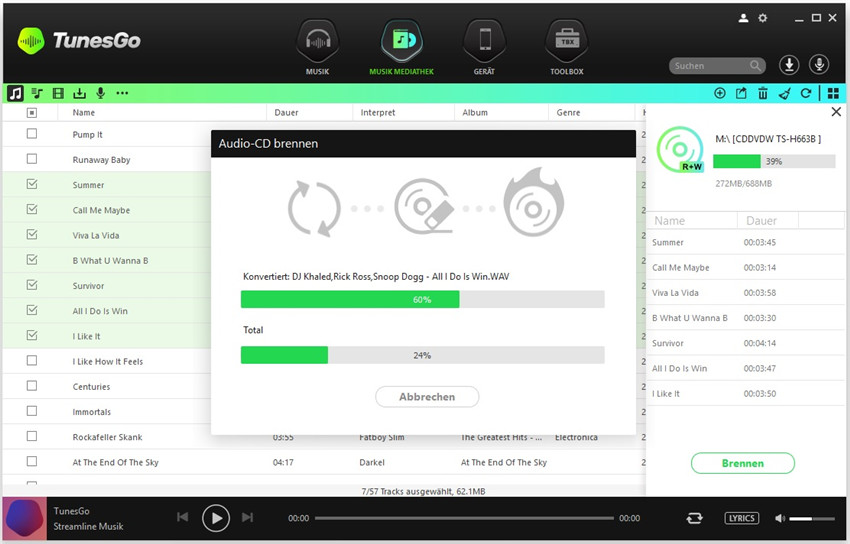Click the Total progress bar at 24%

422,355
